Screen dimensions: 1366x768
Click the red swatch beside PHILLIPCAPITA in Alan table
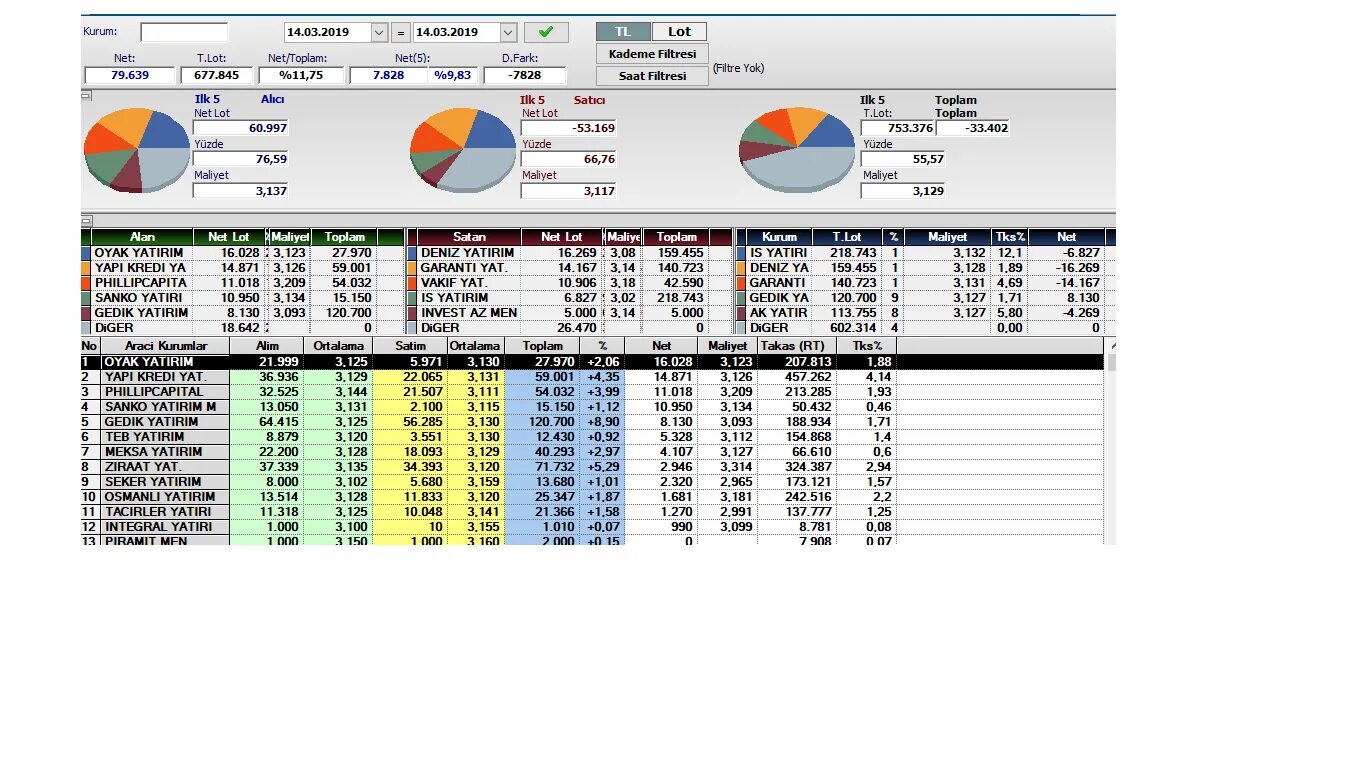tap(86, 283)
